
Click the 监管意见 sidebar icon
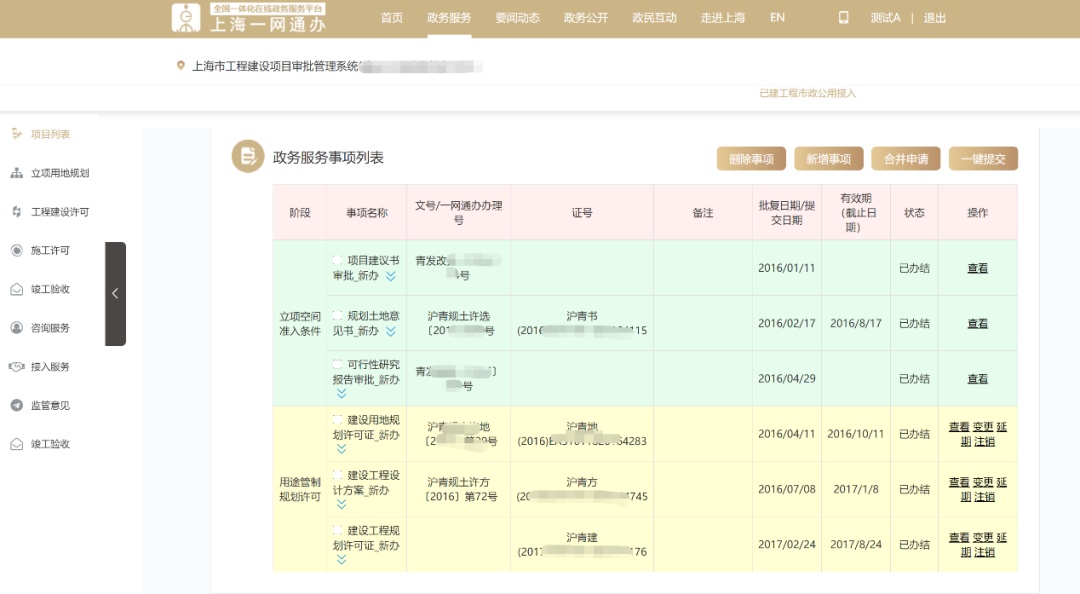tap(16, 406)
